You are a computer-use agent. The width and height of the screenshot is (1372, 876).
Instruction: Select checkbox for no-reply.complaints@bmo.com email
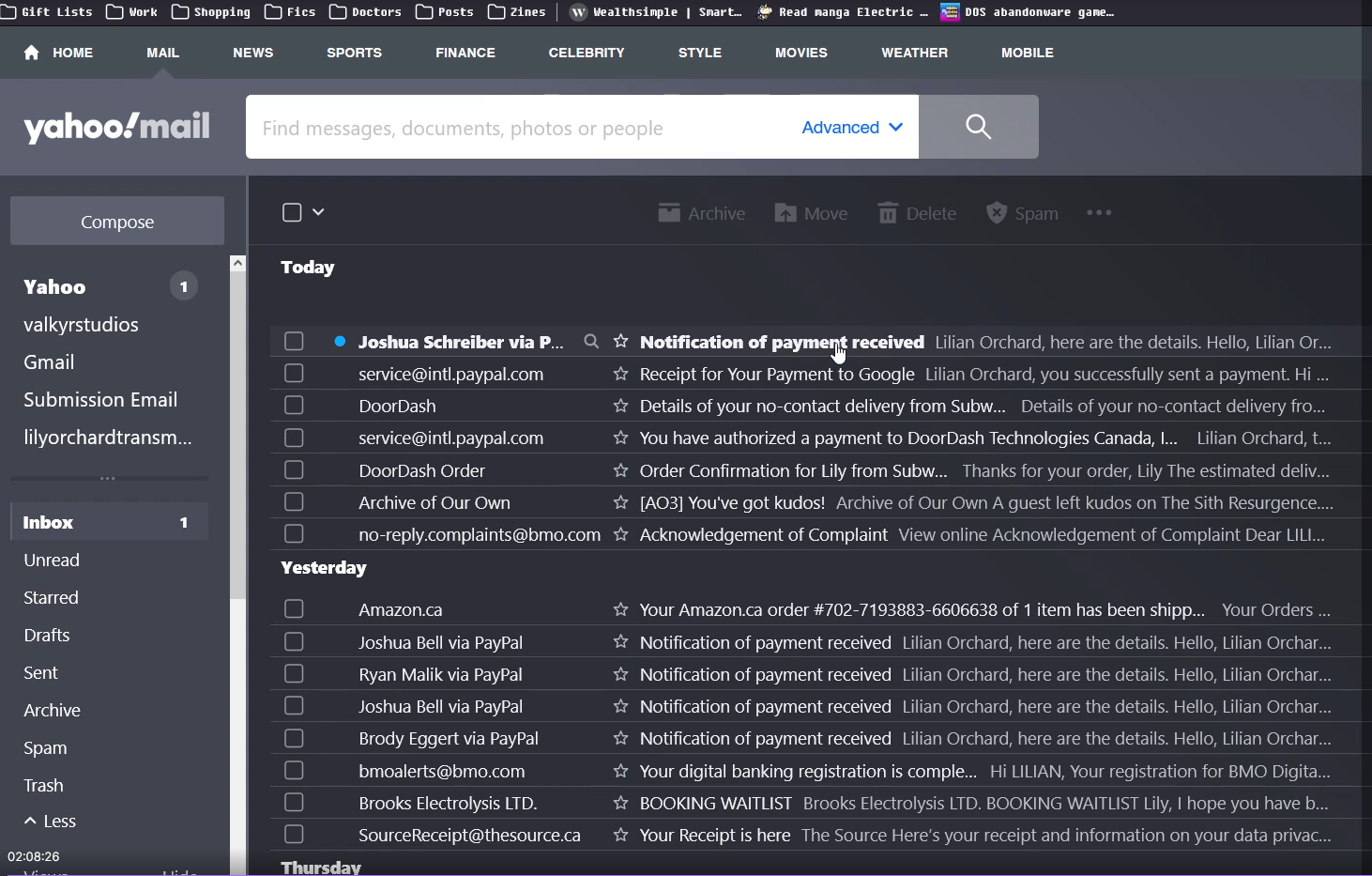click(x=294, y=534)
